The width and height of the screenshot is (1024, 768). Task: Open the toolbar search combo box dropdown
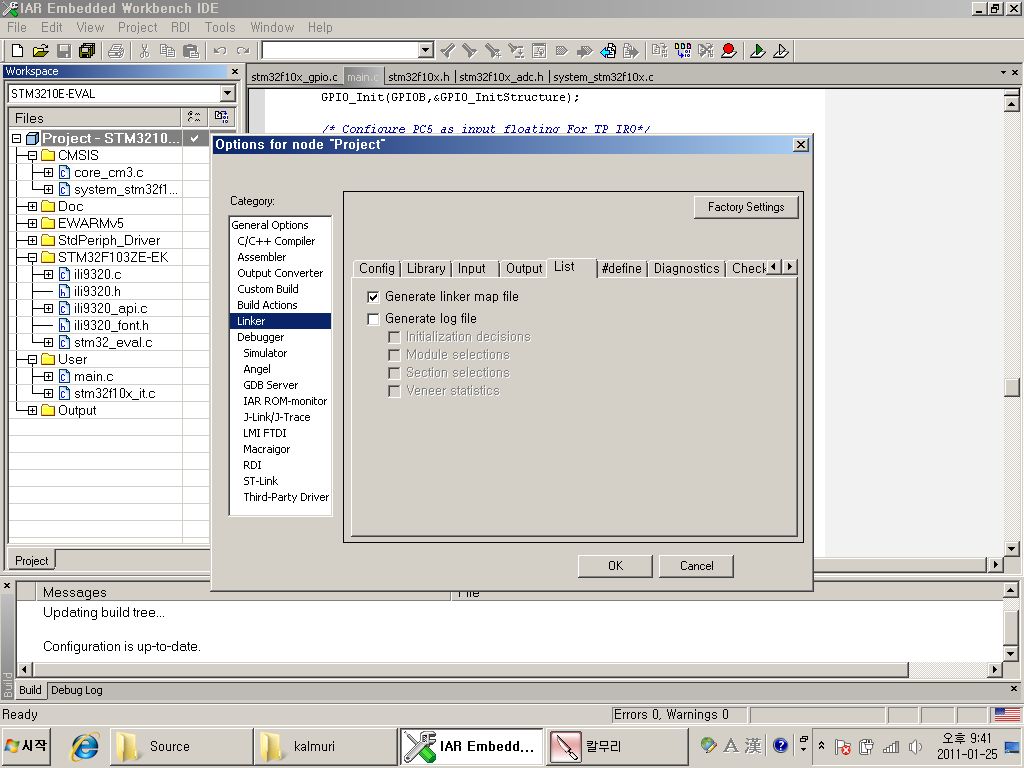click(425, 50)
